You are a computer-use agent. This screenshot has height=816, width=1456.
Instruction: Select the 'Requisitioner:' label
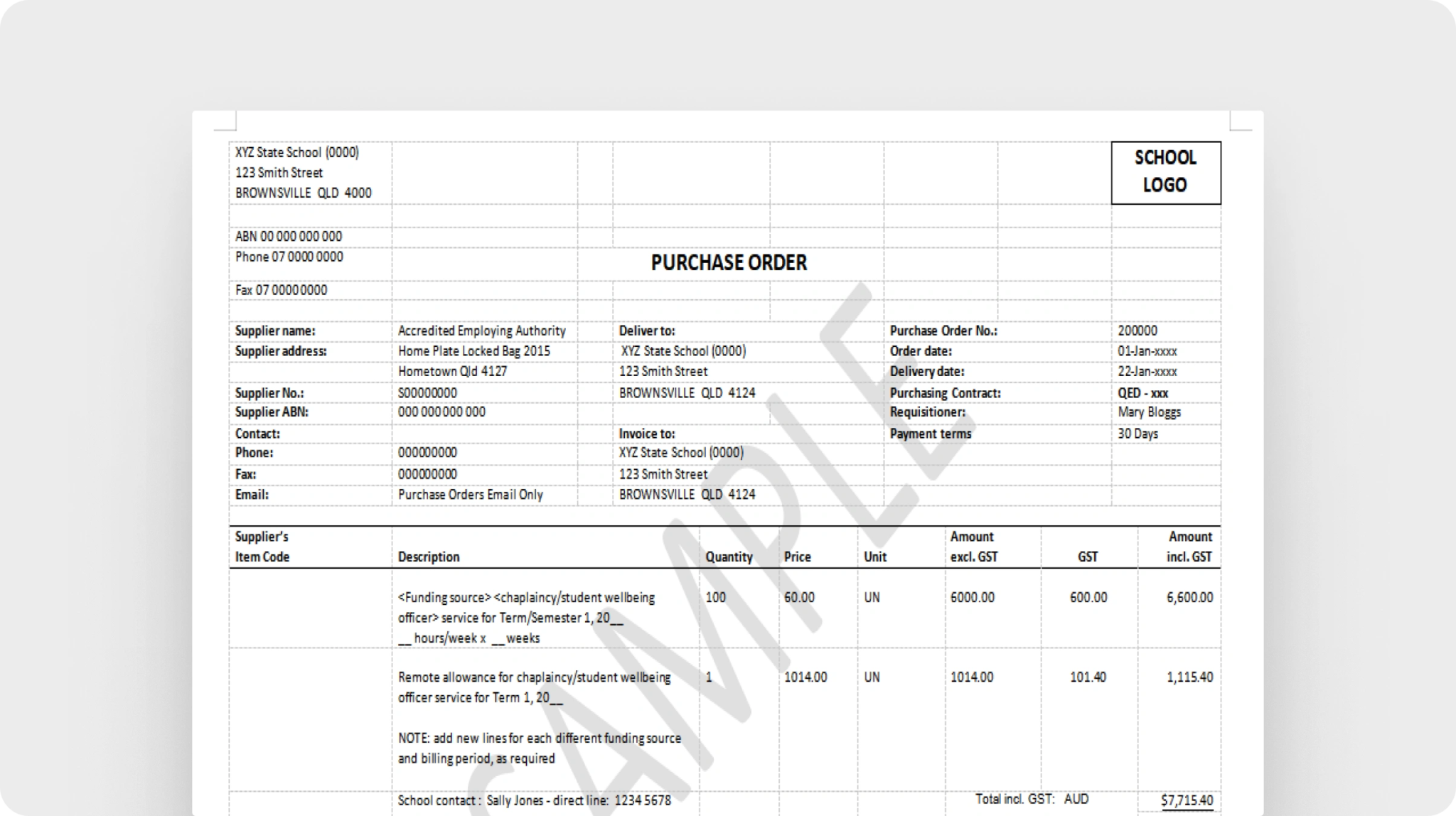tap(928, 412)
